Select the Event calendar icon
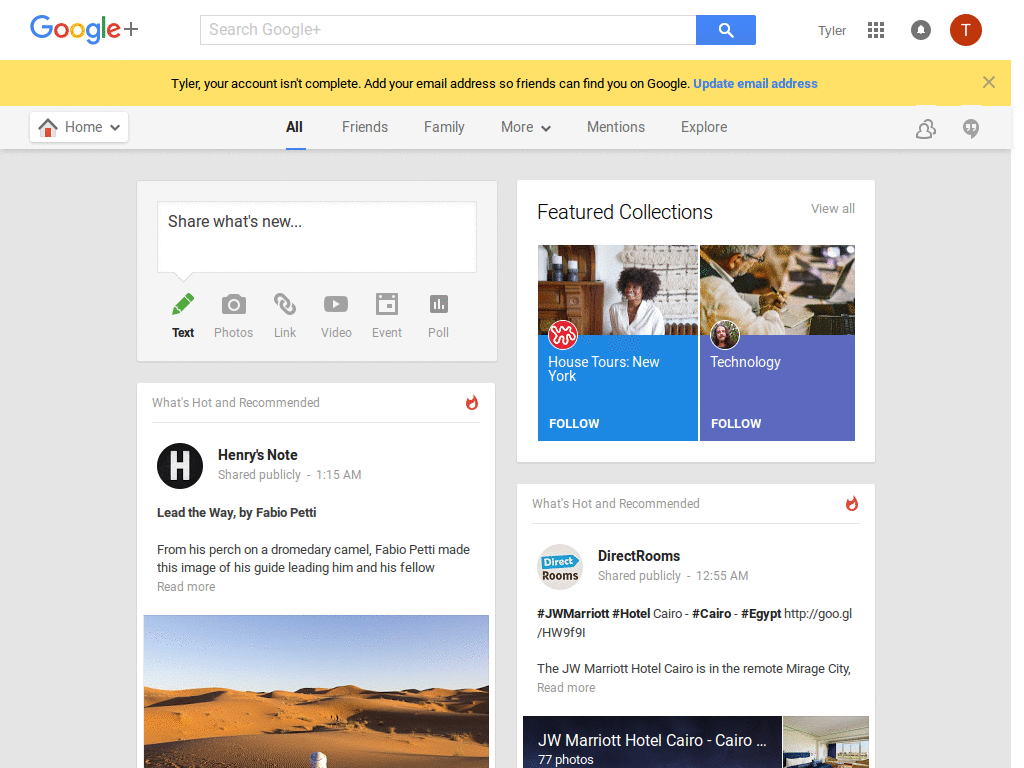1024x768 pixels. point(387,304)
